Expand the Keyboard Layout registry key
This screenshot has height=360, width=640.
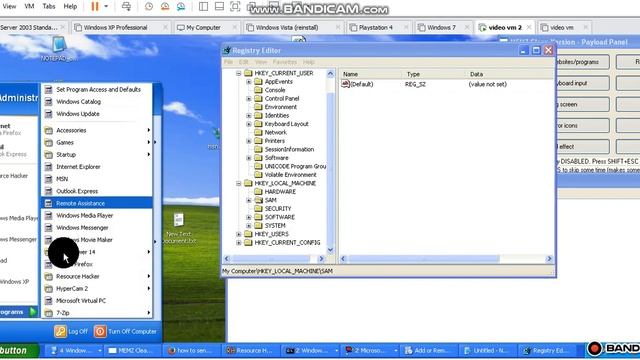[x=249, y=124]
